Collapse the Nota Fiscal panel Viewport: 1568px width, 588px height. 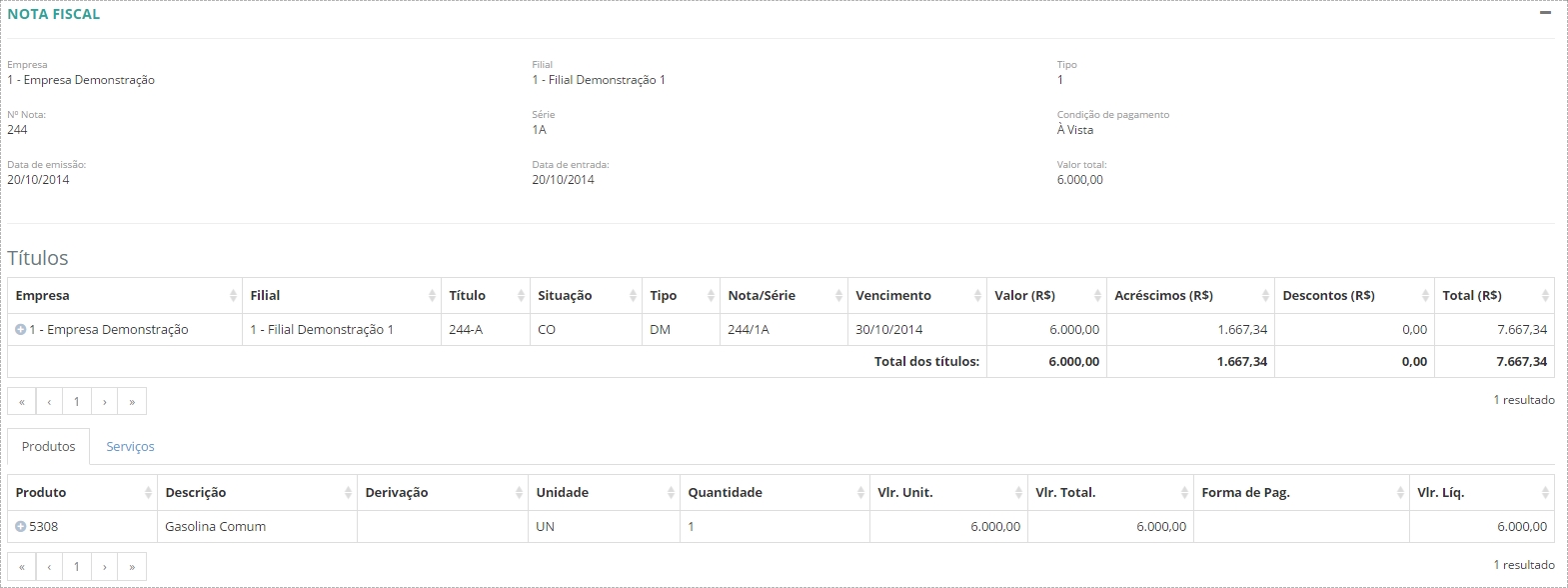(1545, 14)
